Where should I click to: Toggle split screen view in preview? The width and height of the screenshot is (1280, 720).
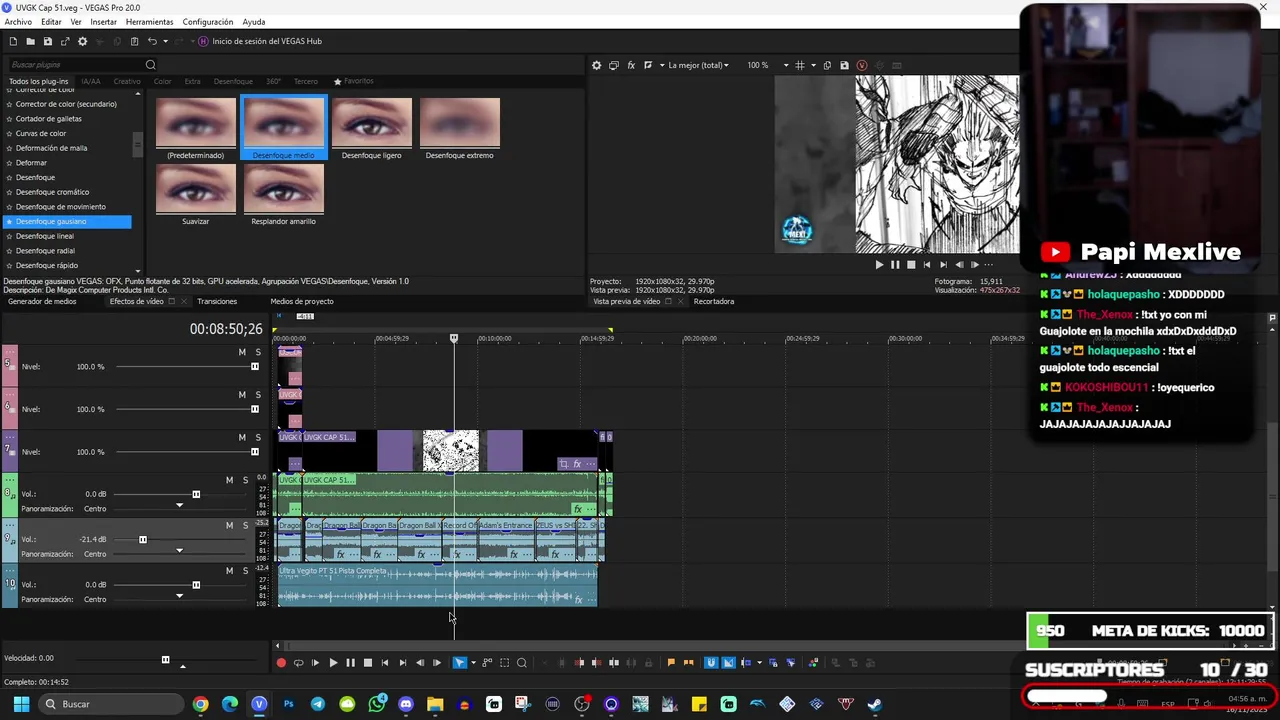click(x=648, y=65)
